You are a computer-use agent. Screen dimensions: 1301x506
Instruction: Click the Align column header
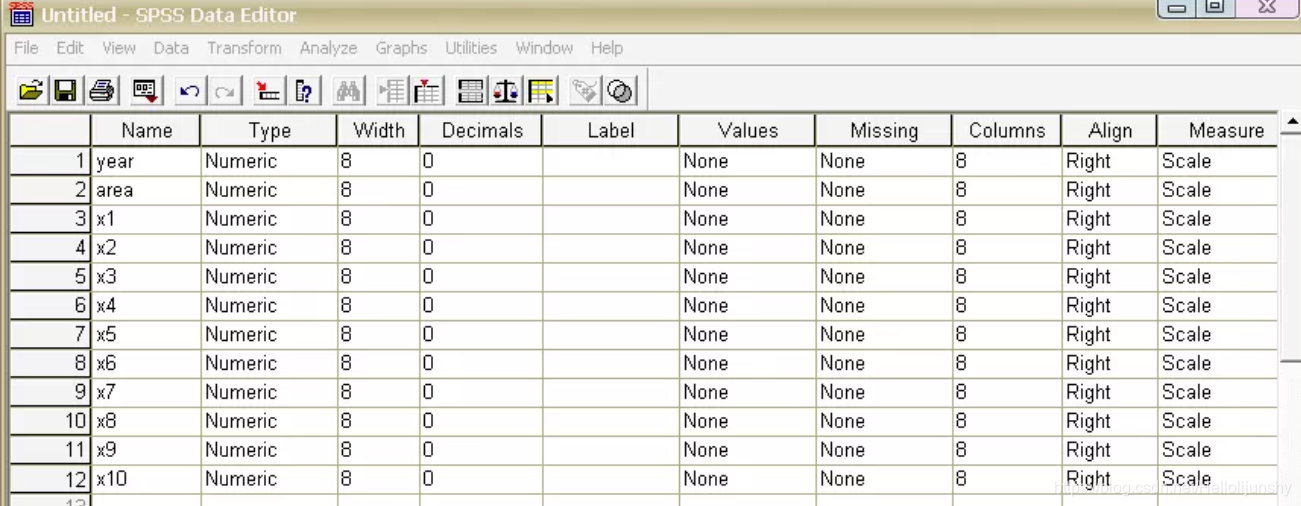[x=1110, y=131]
